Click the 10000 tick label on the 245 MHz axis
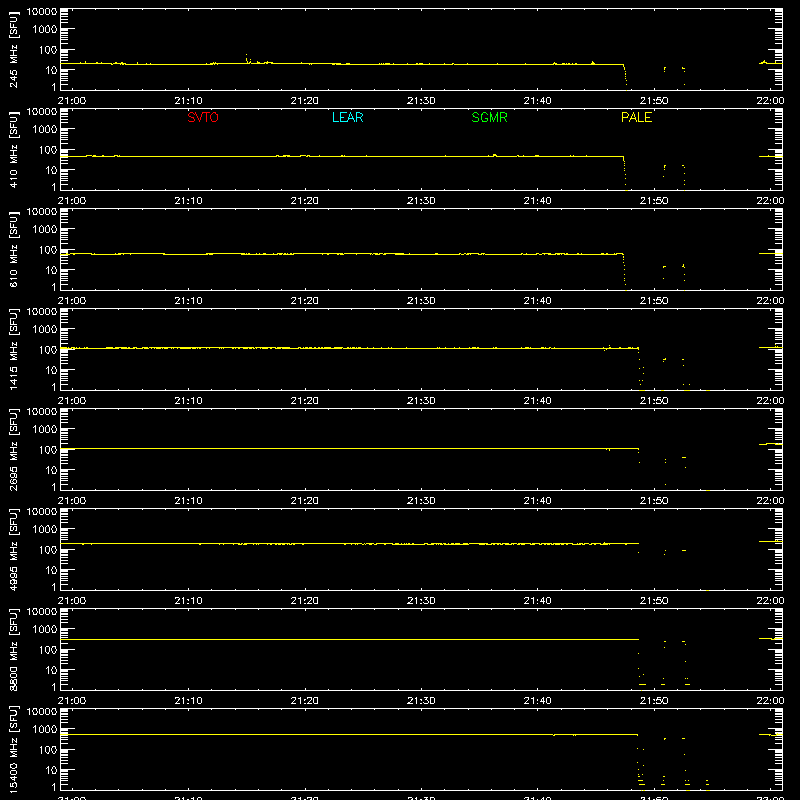800x800 pixels. pyautogui.click(x=42, y=12)
